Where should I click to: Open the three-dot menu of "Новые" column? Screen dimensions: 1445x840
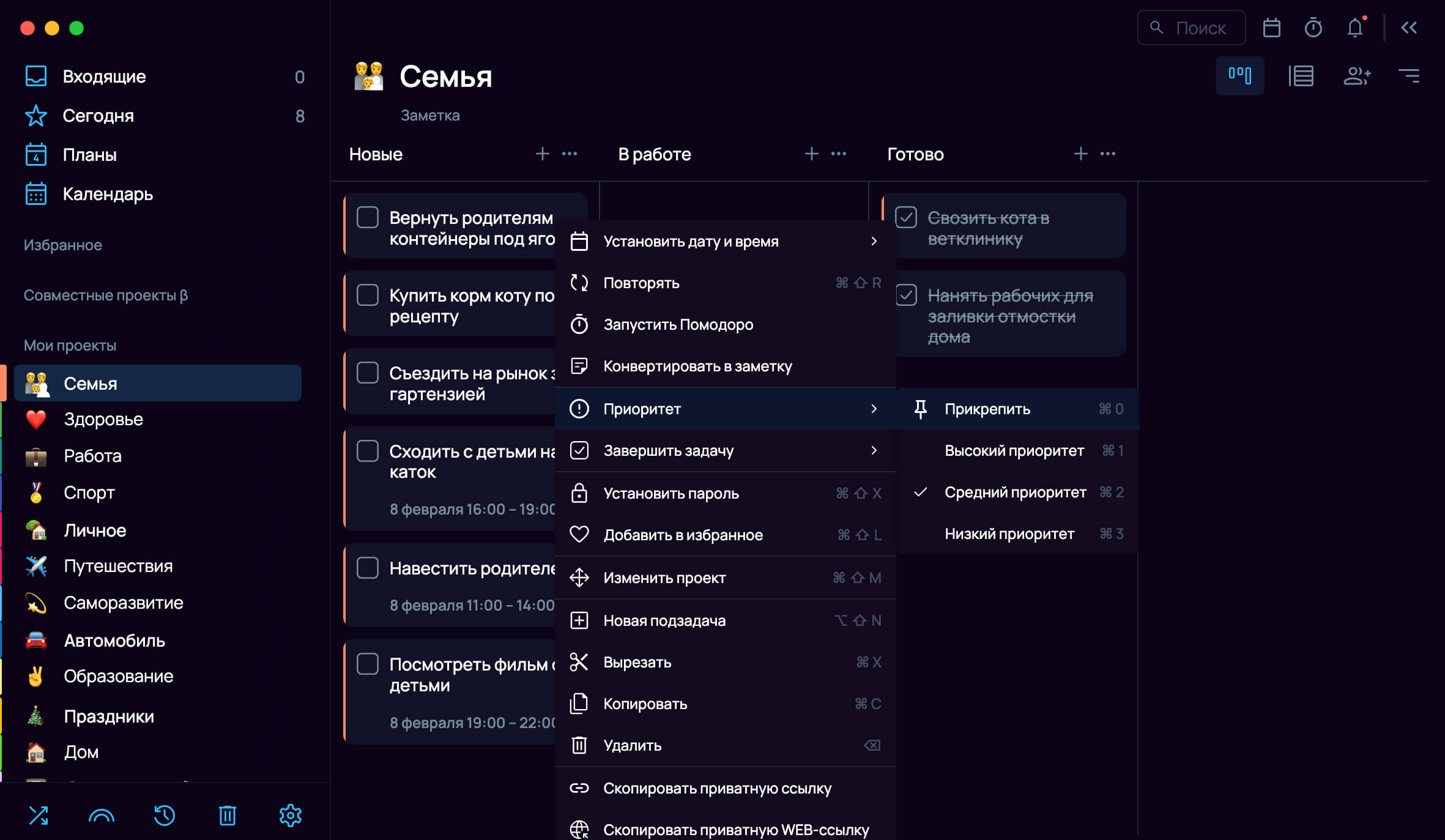[x=570, y=154]
